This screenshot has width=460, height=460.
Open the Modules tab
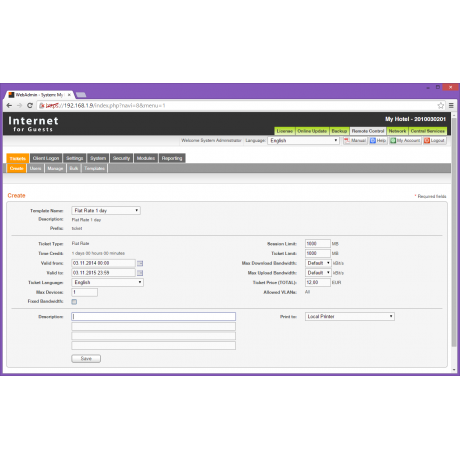(x=146, y=158)
